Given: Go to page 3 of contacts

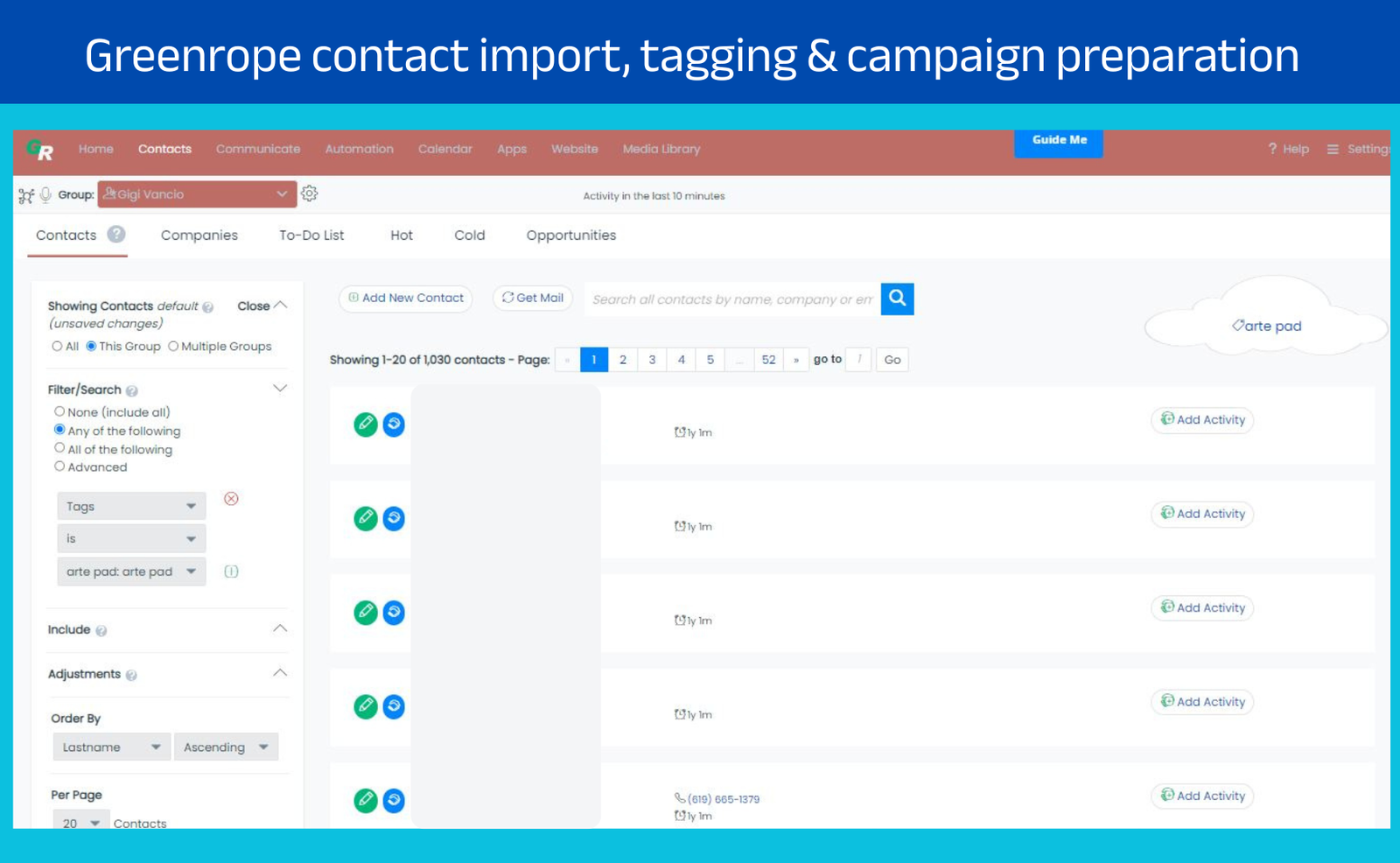Looking at the screenshot, I should click(652, 360).
